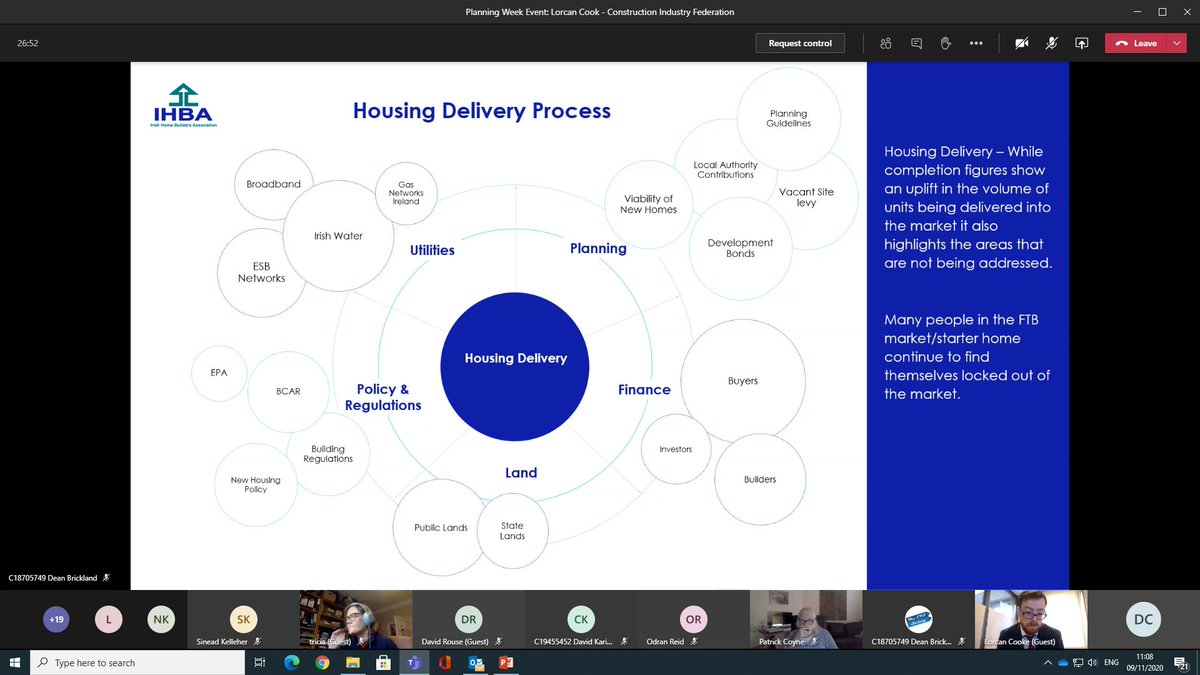Viewport: 1200px width, 675px height.
Task: Open the system volume control
Action: tap(1091, 662)
